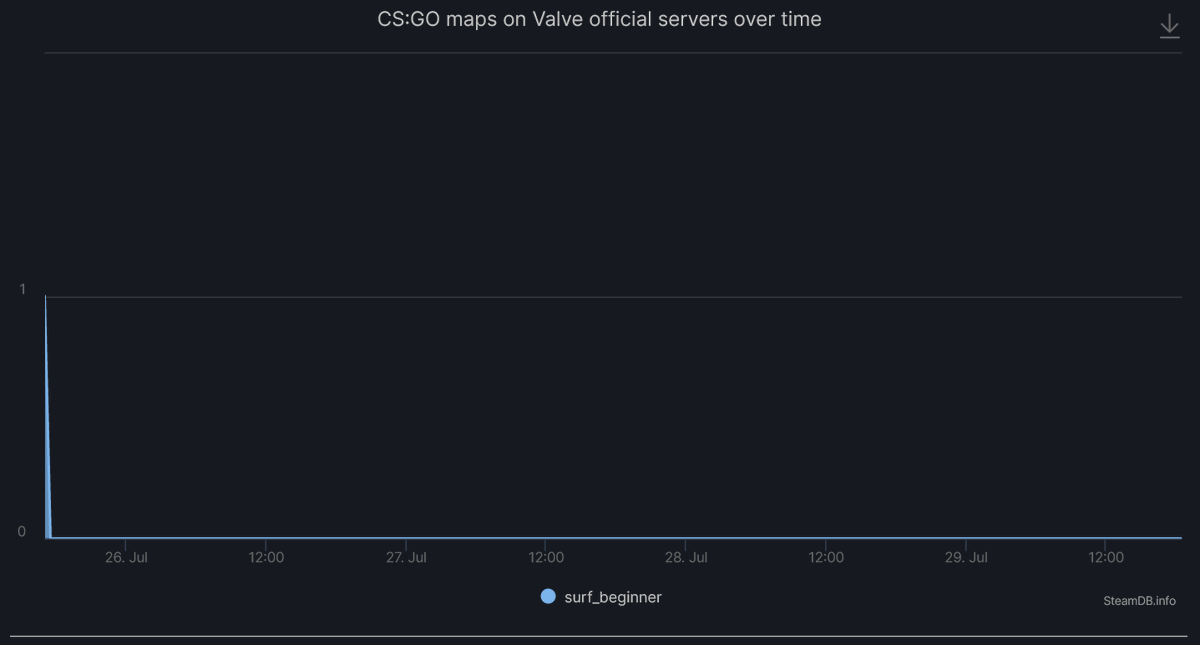Image resolution: width=1200 pixels, height=645 pixels.
Task: Open the export options via download arrow
Action: (1169, 25)
